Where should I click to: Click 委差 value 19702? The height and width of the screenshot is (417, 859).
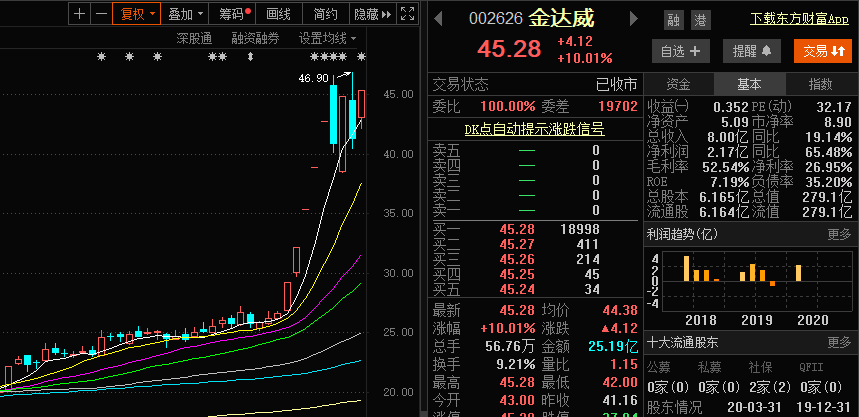coord(619,106)
